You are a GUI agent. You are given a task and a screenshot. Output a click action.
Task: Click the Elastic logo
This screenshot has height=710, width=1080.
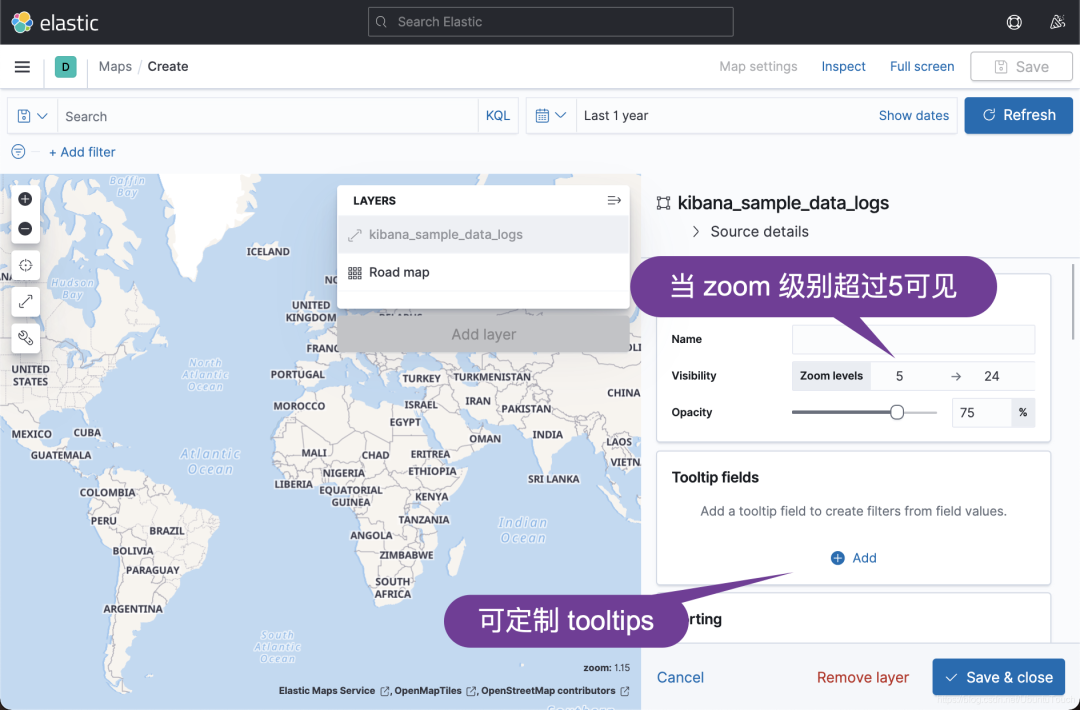55,22
